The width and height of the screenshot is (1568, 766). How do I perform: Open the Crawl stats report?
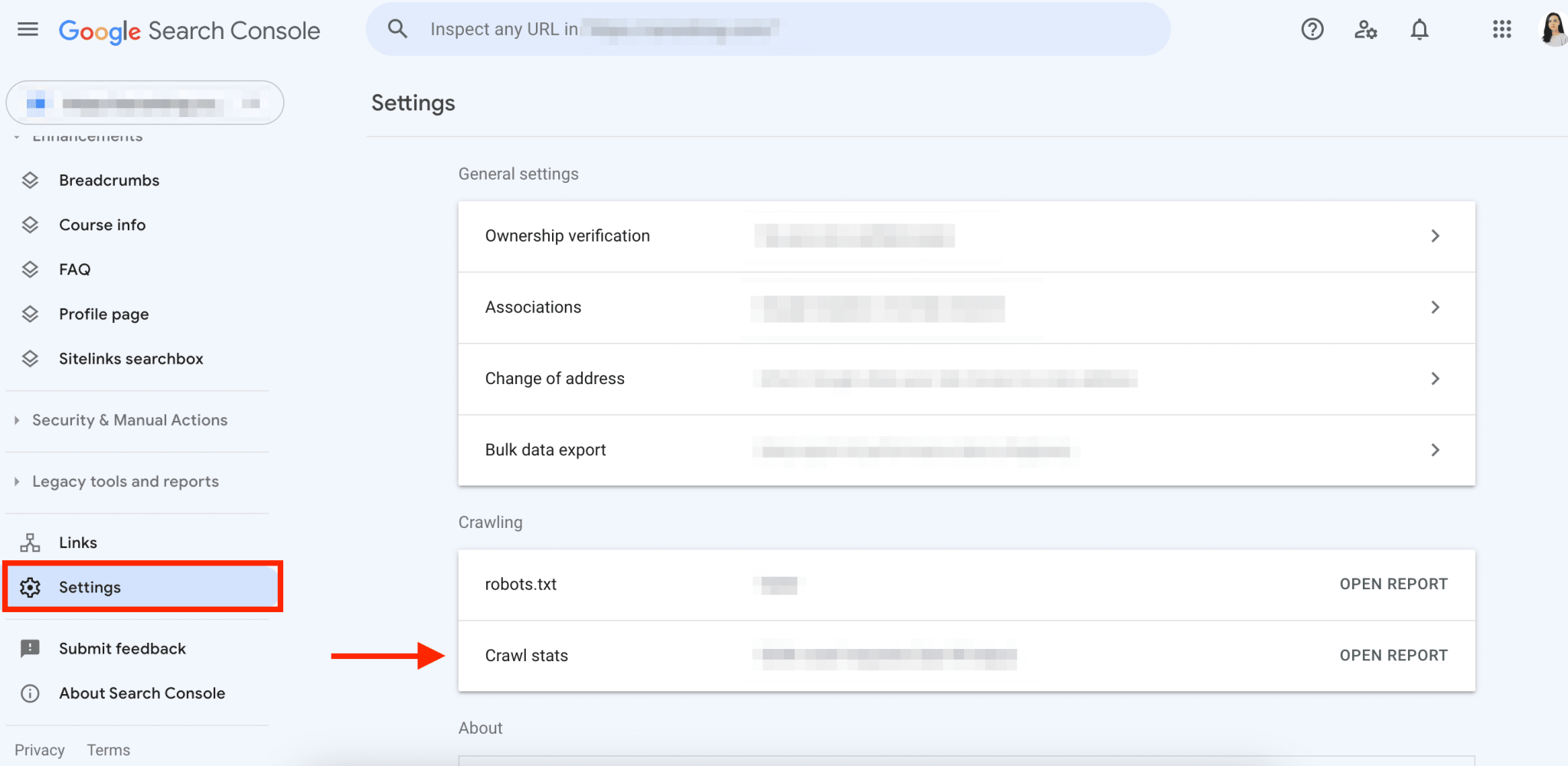(x=1393, y=655)
